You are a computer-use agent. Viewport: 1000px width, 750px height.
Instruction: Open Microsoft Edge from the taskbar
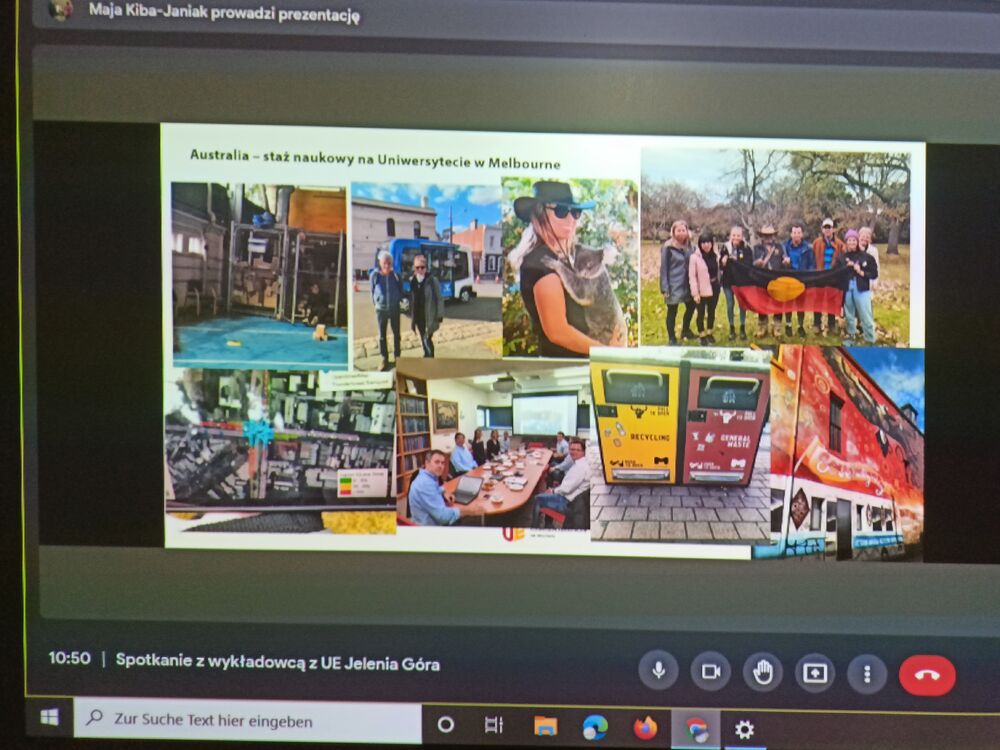point(595,727)
